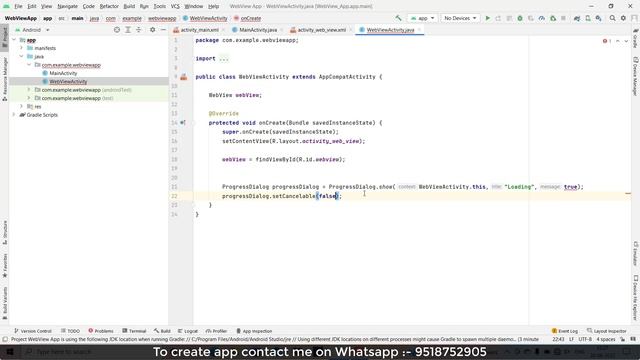Click the Debug app bug icon
Image resolution: width=640 pixels, height=360 pixels.
(520, 18)
